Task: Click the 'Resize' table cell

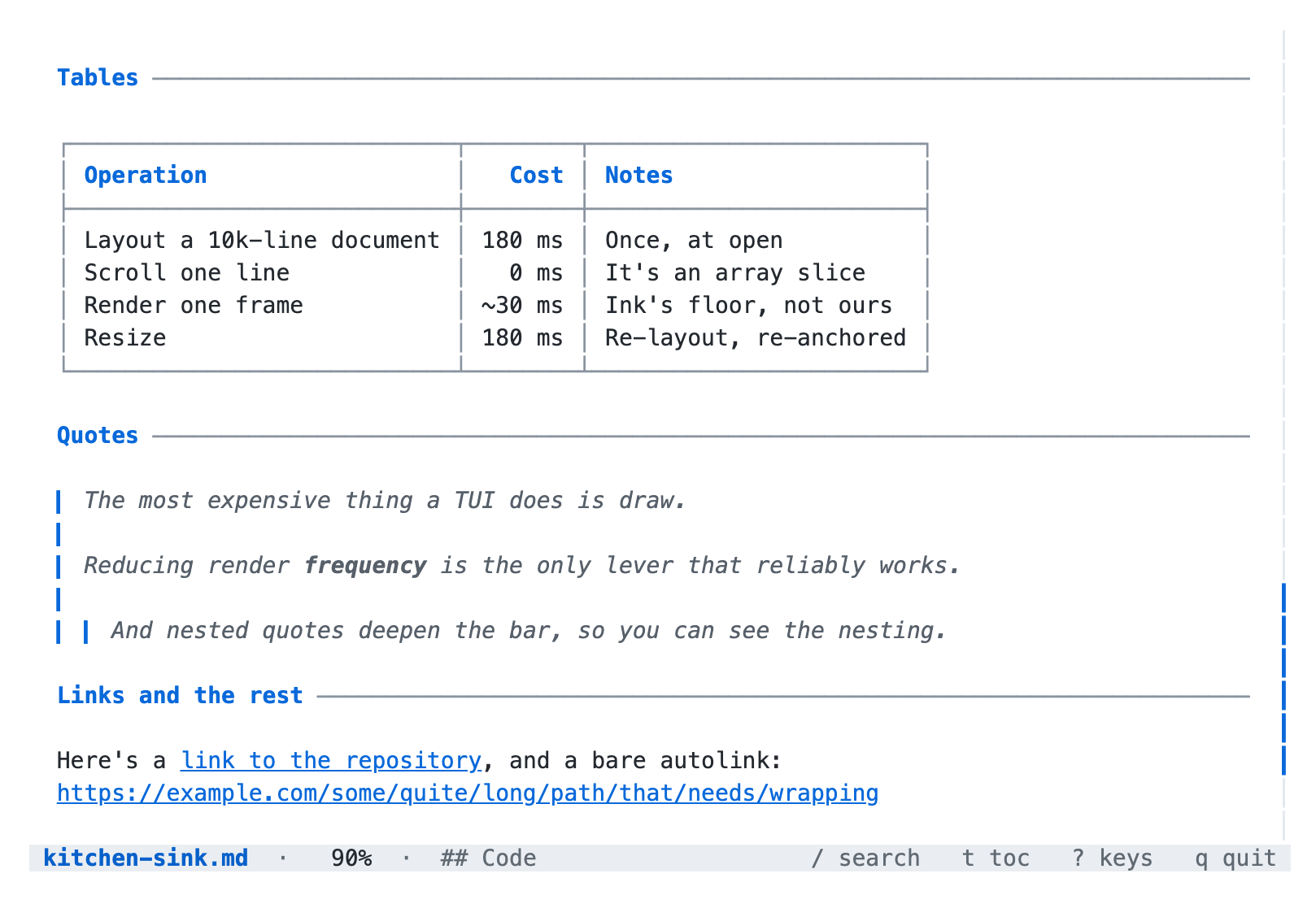Action: tap(125, 338)
